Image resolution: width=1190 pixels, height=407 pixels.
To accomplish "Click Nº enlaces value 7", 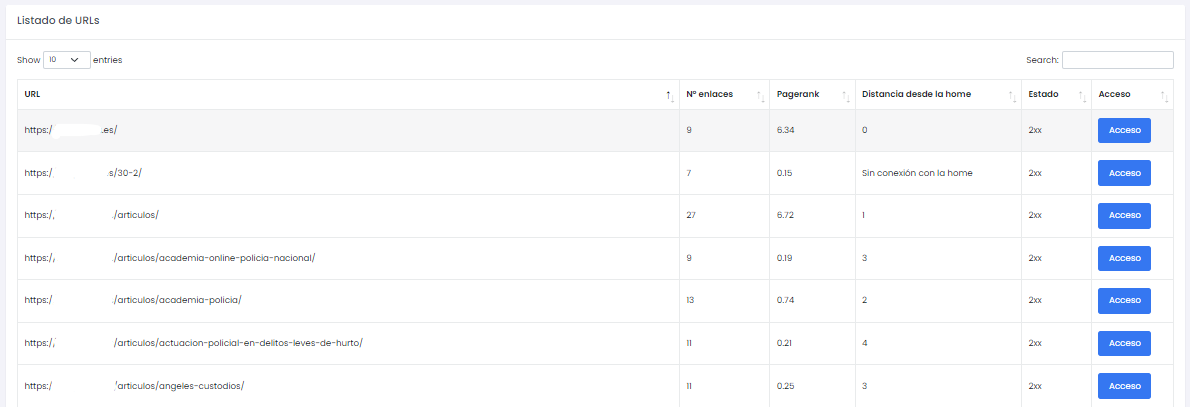I will (x=688, y=173).
